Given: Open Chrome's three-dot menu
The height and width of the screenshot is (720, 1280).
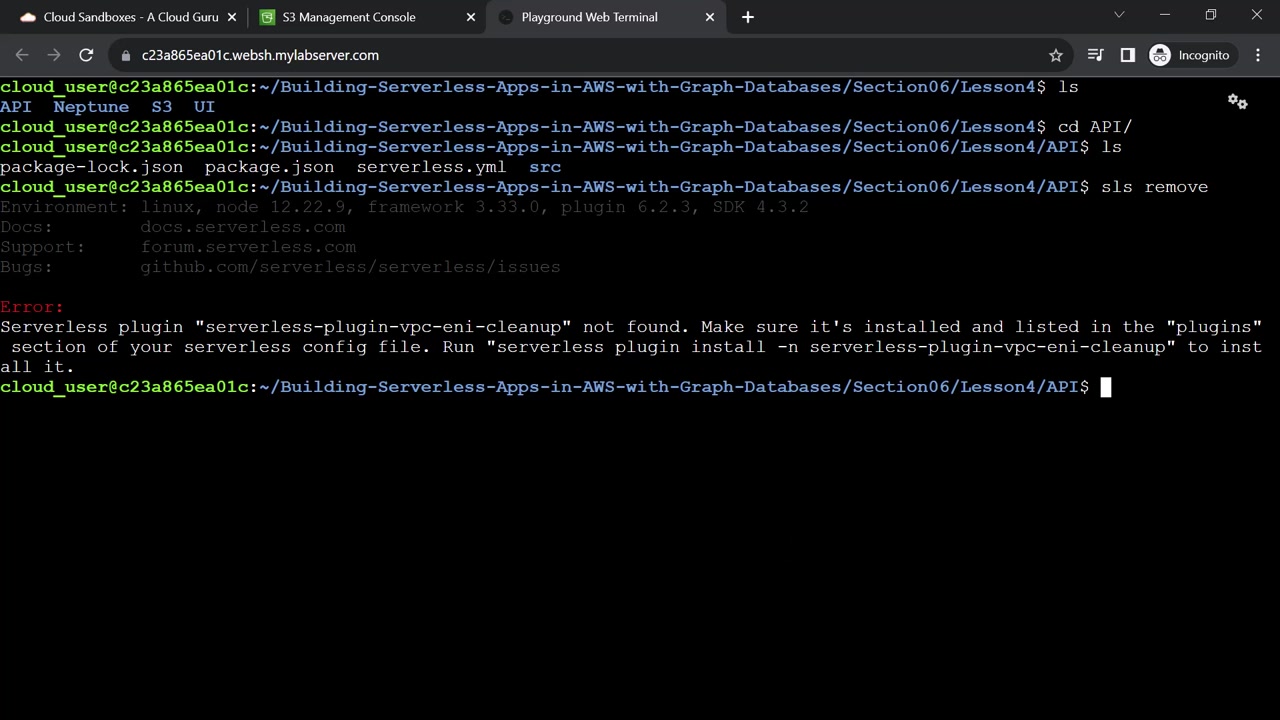Looking at the screenshot, I should click(x=1258, y=55).
